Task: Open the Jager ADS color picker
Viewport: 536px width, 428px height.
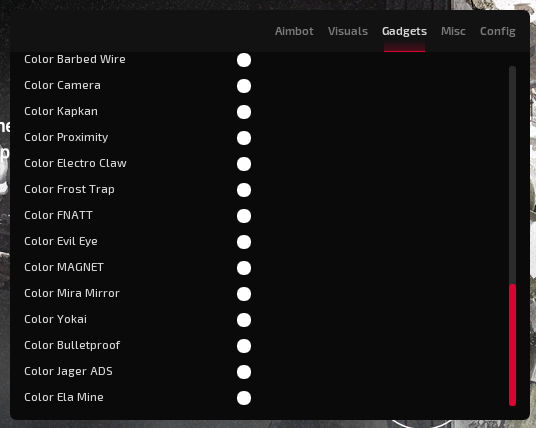Action: (x=244, y=372)
